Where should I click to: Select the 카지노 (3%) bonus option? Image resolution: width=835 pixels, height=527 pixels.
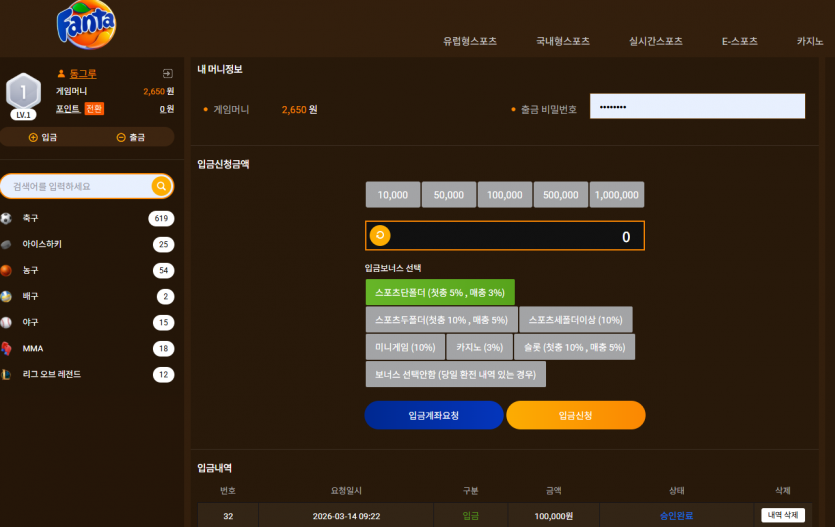point(479,347)
